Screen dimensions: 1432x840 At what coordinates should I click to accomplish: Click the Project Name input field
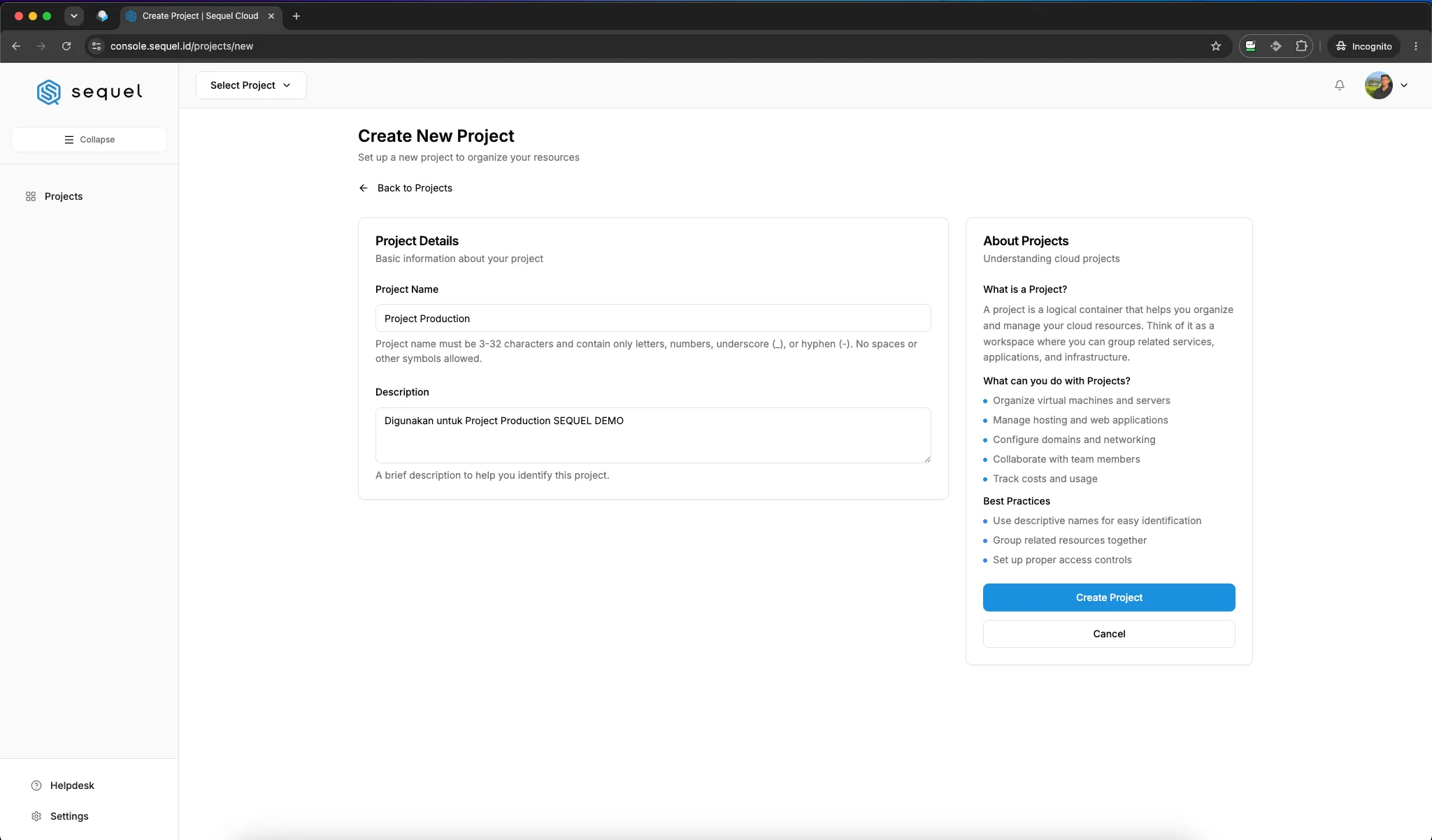point(653,318)
